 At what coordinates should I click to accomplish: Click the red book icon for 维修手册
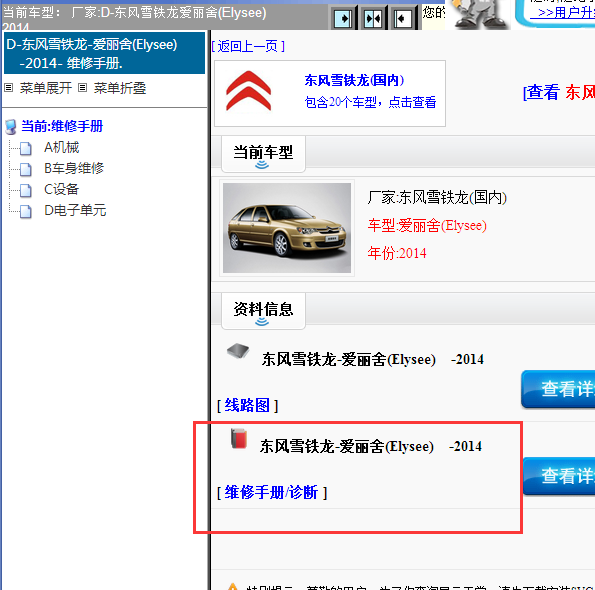239,438
